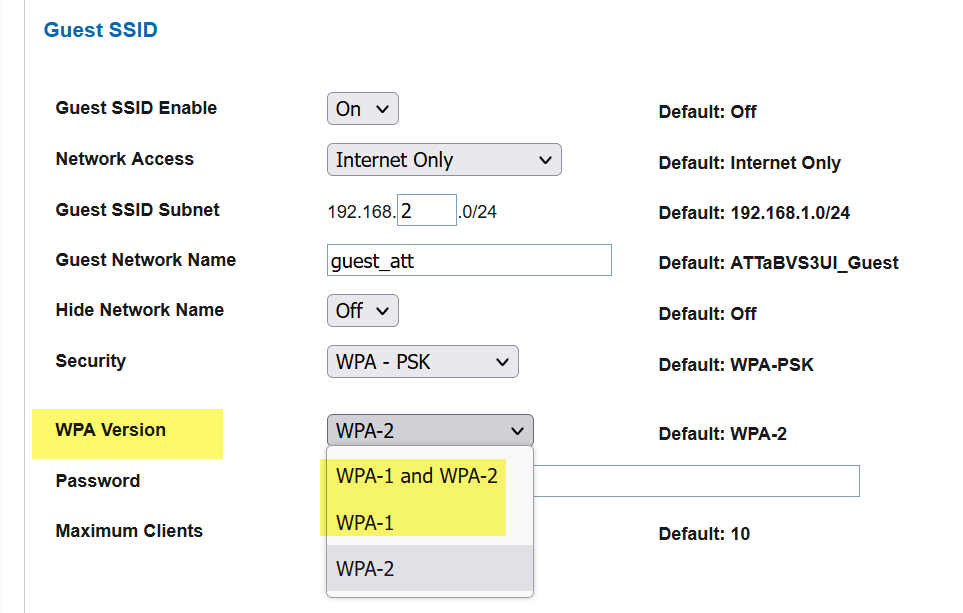
Task: Click the Maximum Clients label
Action: [129, 531]
